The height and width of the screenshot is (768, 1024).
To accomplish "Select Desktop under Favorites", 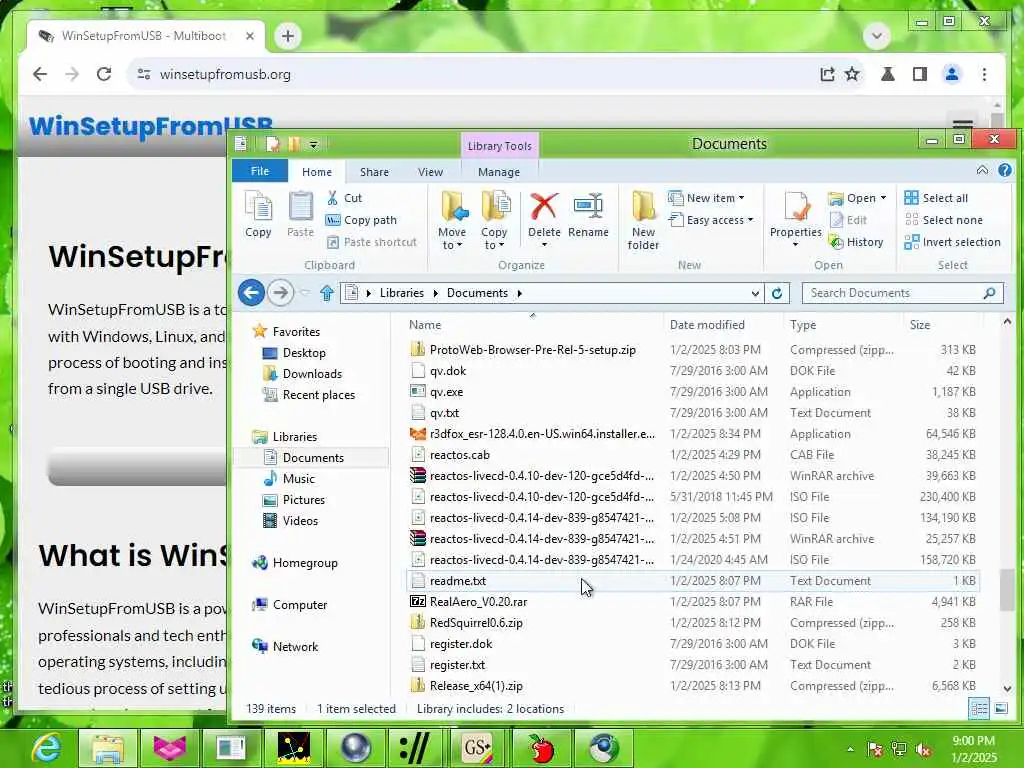I will point(304,353).
